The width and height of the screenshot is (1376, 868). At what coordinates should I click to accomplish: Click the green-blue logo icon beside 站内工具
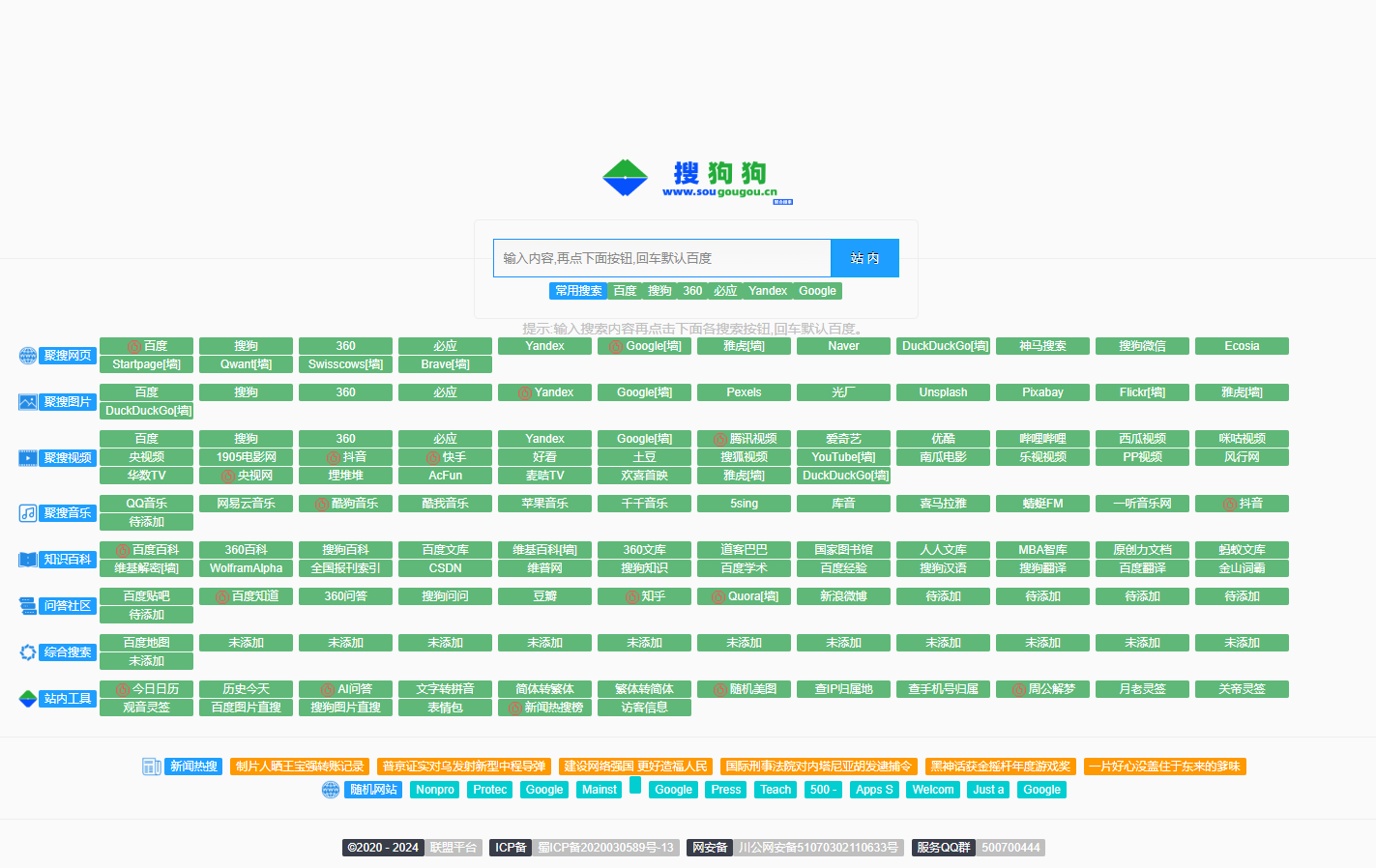pyautogui.click(x=28, y=699)
